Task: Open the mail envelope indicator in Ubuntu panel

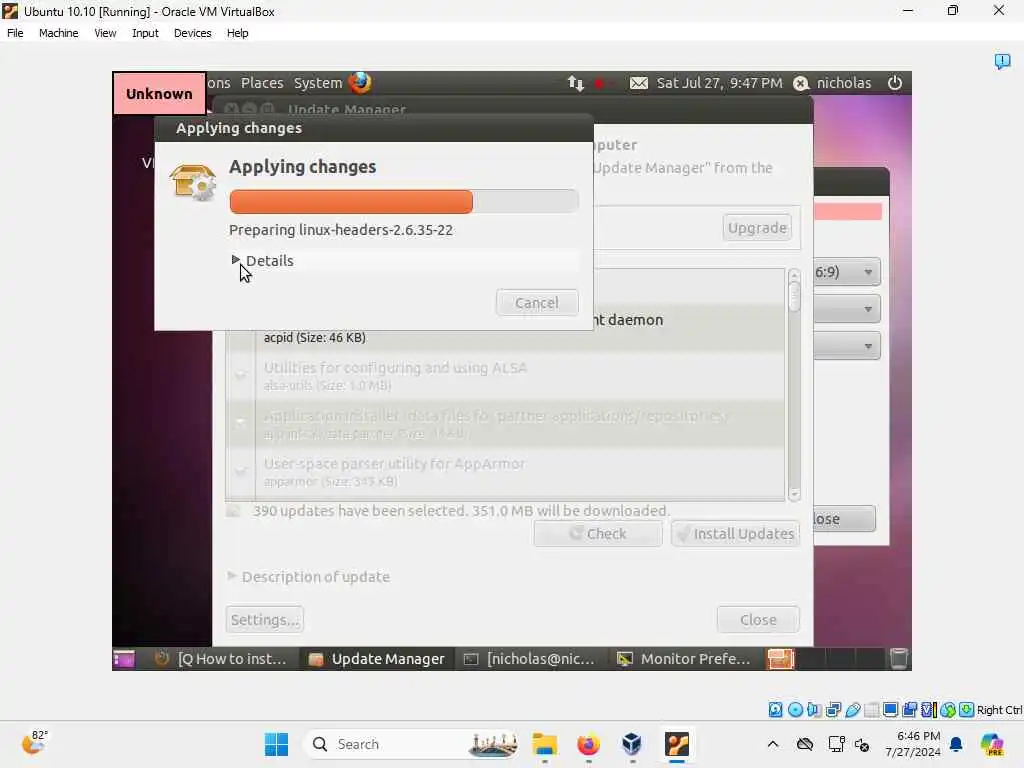Action: [x=639, y=83]
